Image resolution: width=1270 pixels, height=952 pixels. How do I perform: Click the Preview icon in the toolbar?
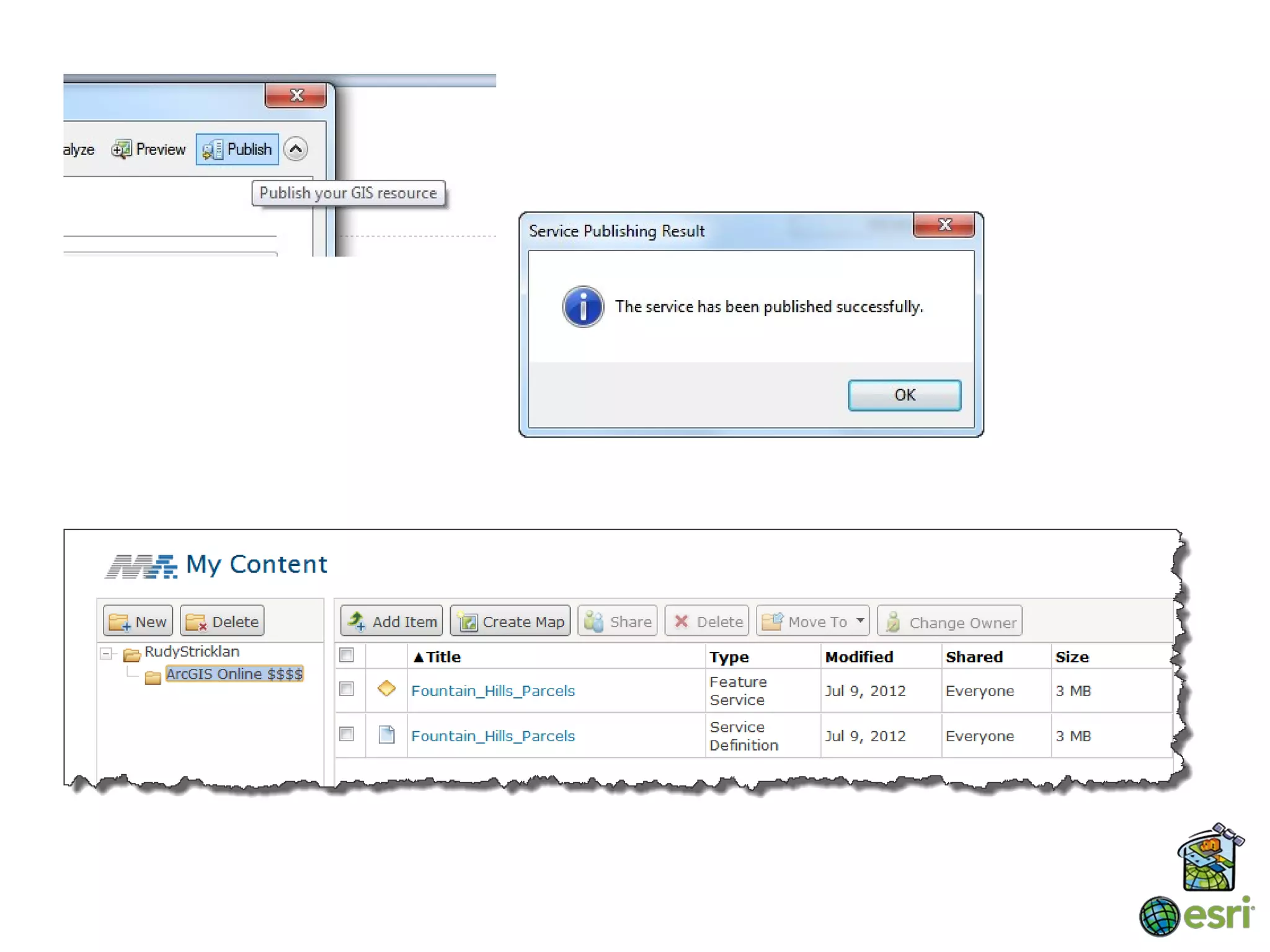coord(122,149)
